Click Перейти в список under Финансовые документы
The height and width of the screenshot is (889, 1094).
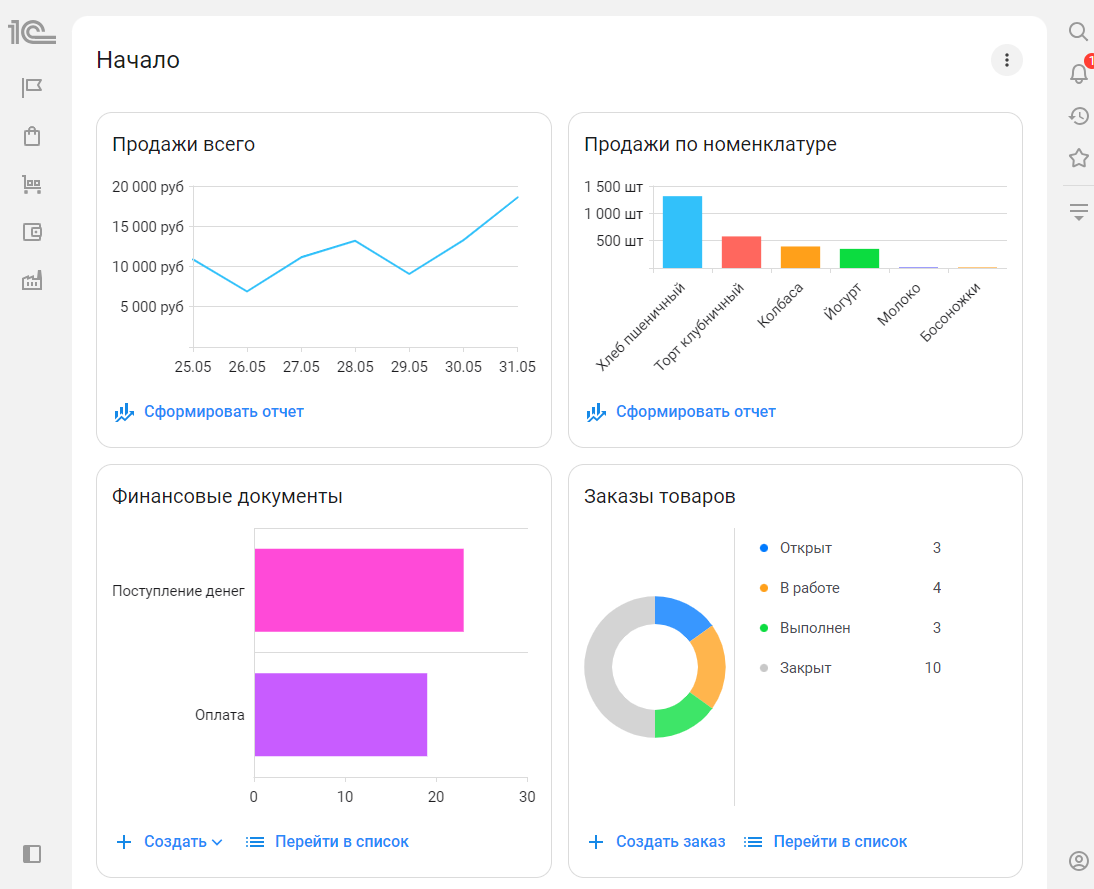[327, 842]
